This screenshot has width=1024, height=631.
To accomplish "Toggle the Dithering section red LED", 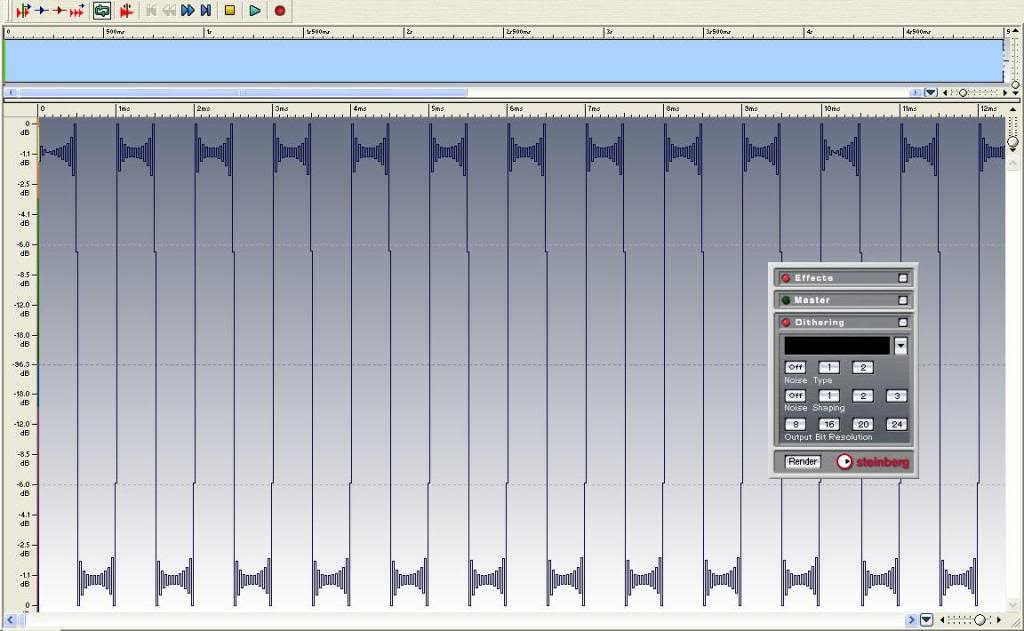I will (785, 322).
